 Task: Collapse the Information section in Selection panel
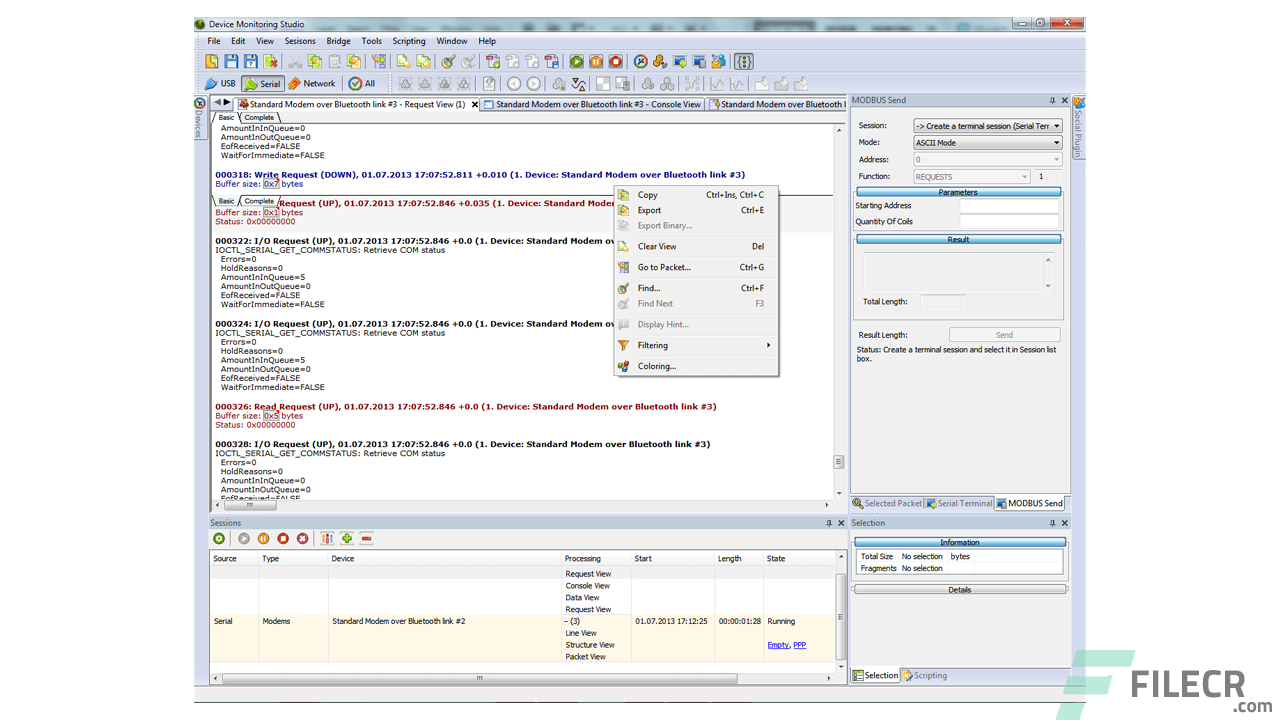[x=960, y=542]
